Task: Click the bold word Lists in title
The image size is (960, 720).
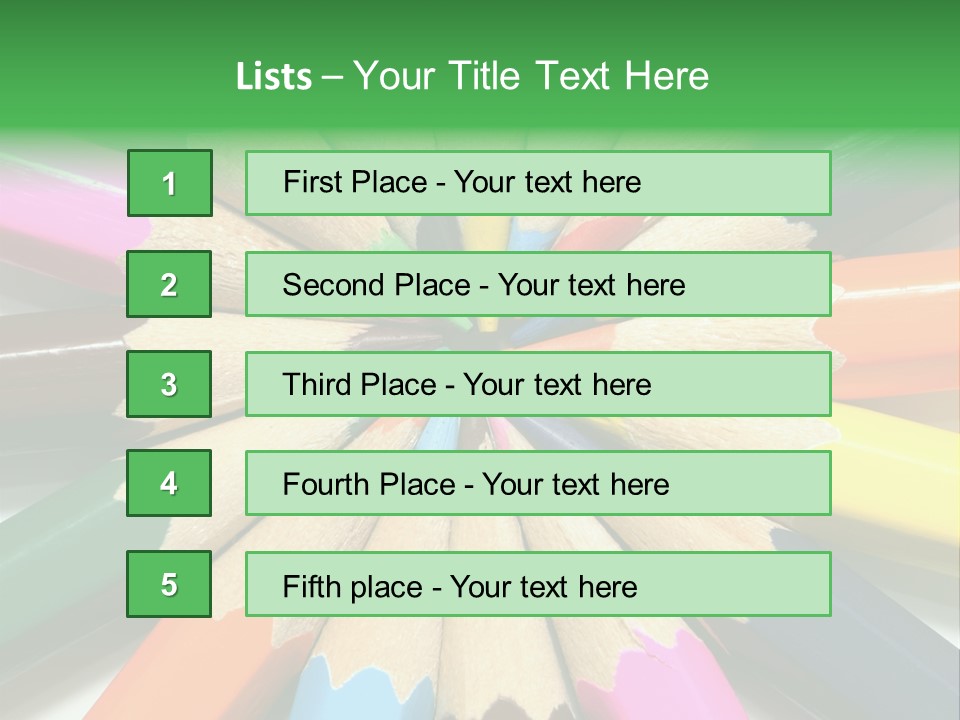Action: pos(273,76)
